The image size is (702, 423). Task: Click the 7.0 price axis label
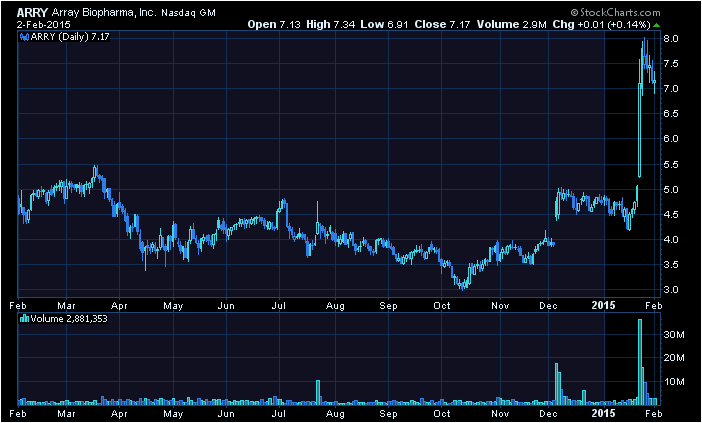pos(672,89)
